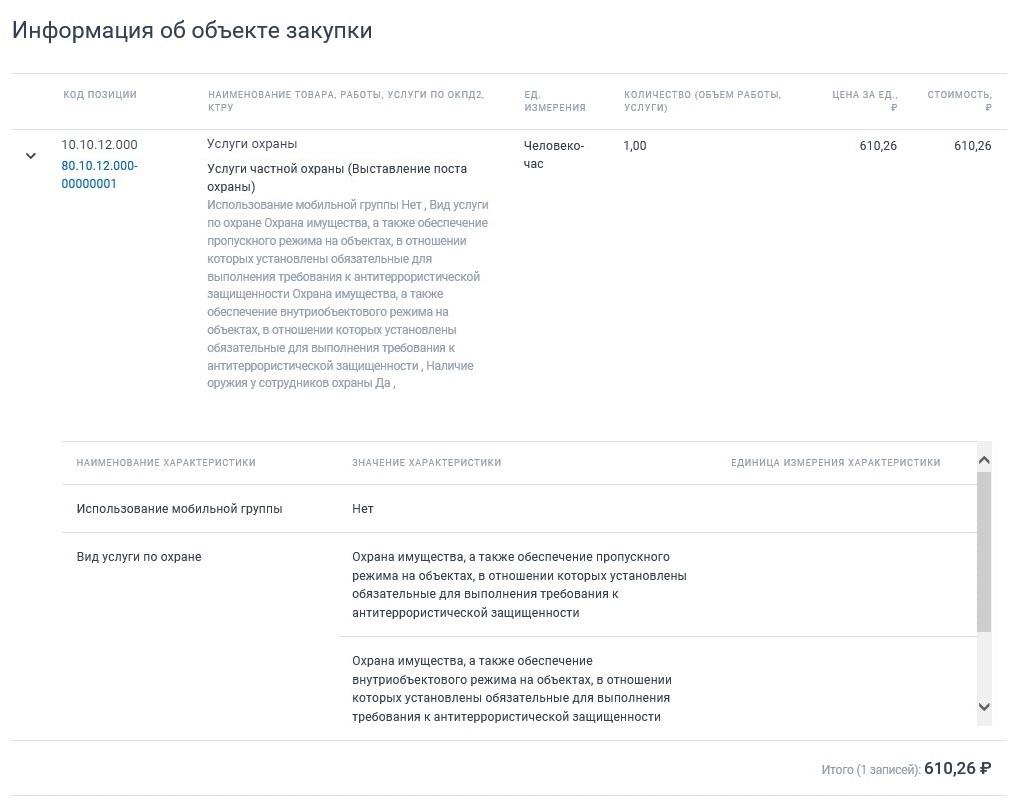Click the 'Наименование товара, работы, услуги' column header
Image resolution: width=1035 pixels, height=807 pixels.
click(x=346, y=101)
